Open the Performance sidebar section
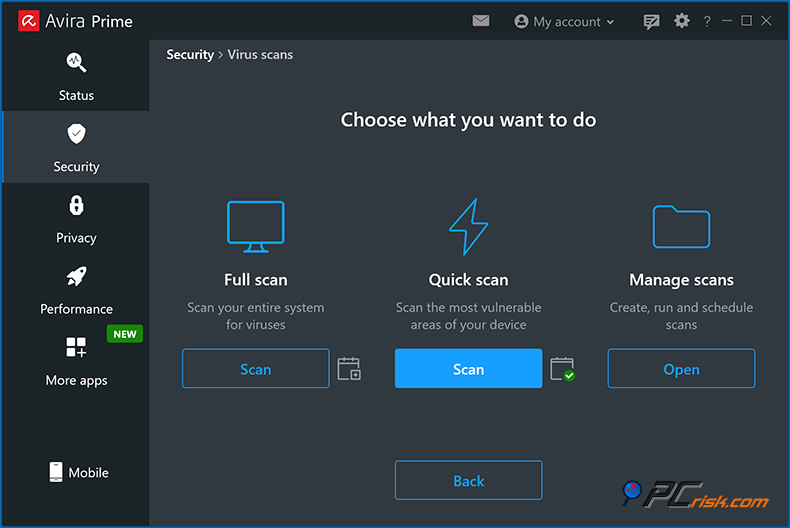The width and height of the screenshot is (790, 528). point(76,290)
